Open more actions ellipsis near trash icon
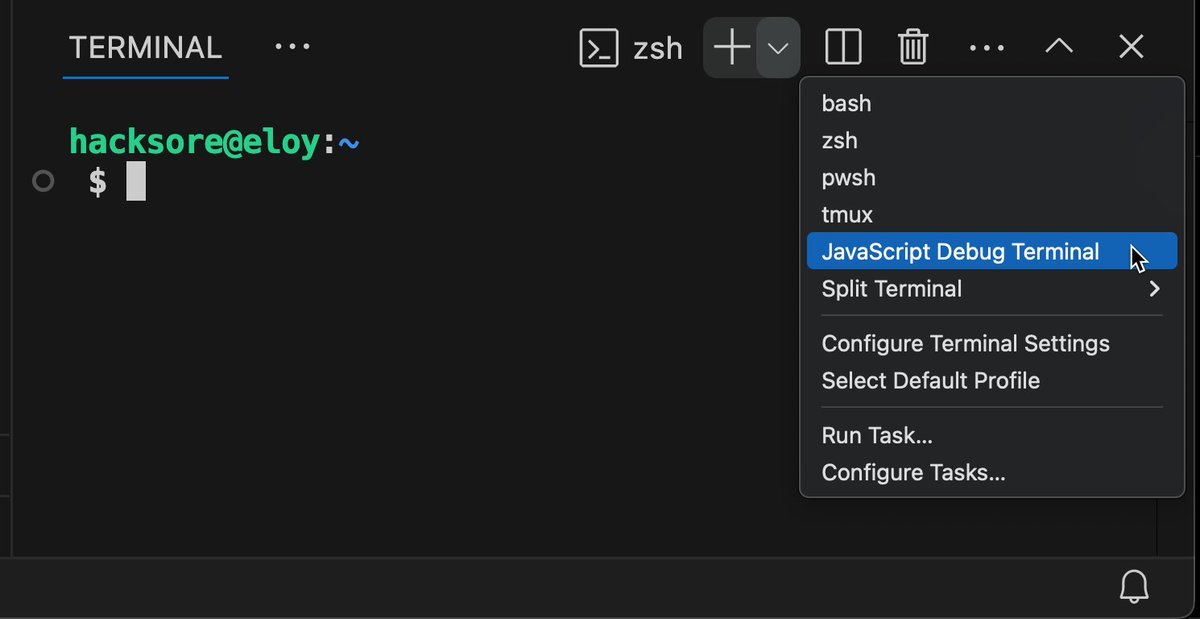The image size is (1200, 619). tap(986, 48)
